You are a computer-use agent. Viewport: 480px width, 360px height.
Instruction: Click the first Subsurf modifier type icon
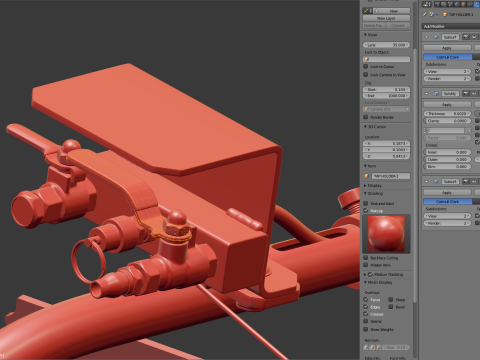[x=436, y=37]
